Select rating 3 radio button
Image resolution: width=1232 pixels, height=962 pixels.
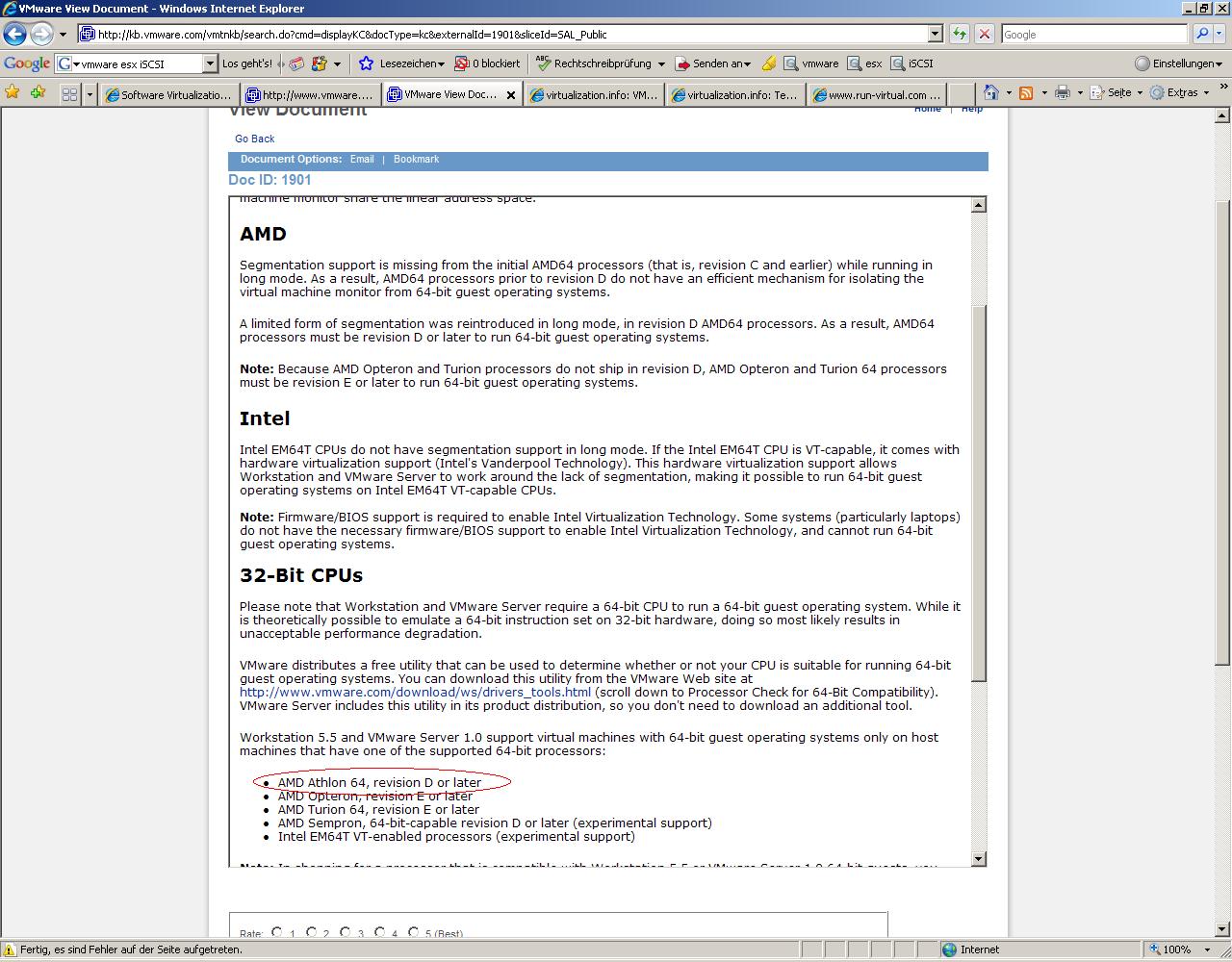coord(345,932)
